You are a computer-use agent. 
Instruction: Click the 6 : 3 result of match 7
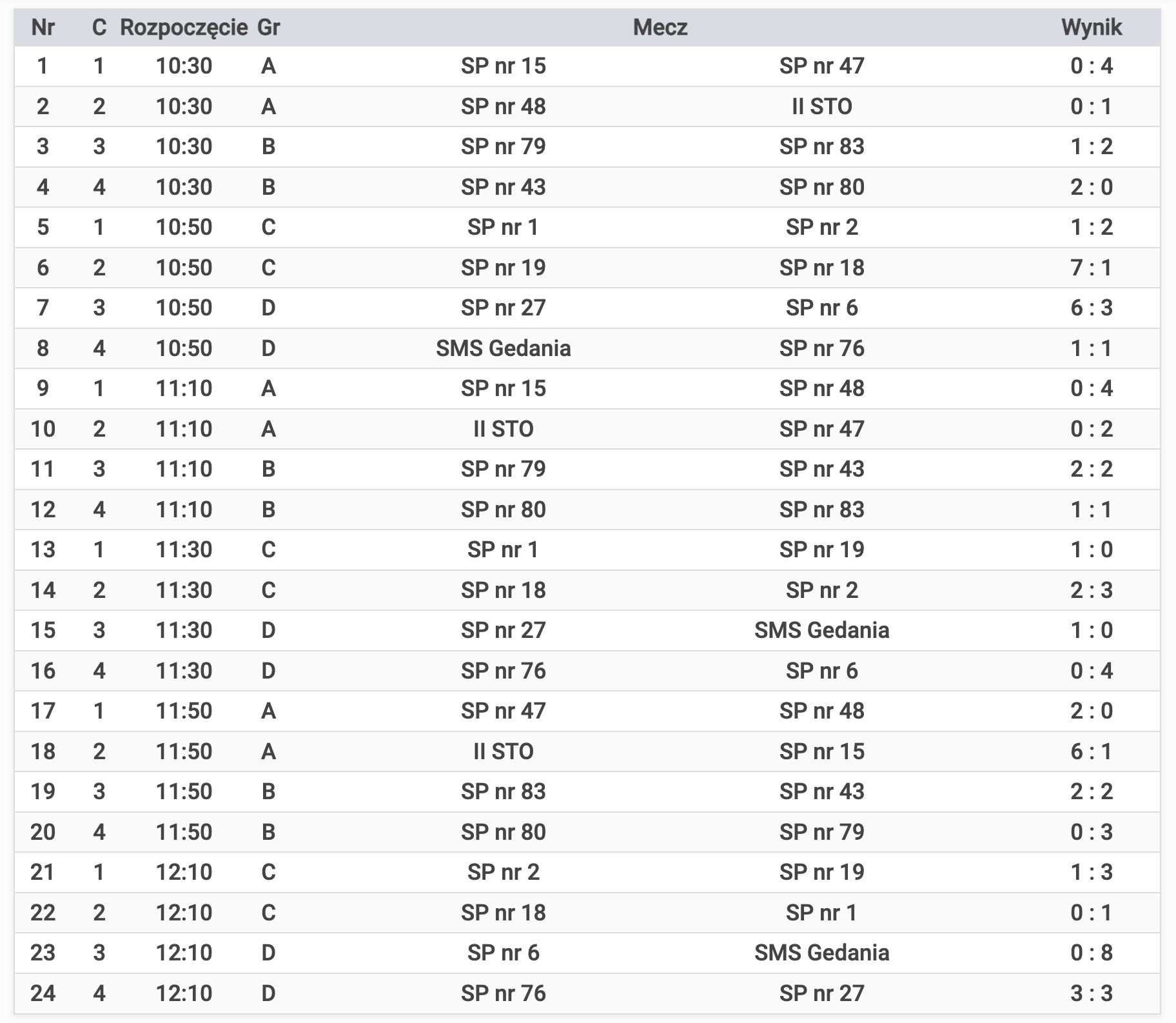(x=1091, y=308)
